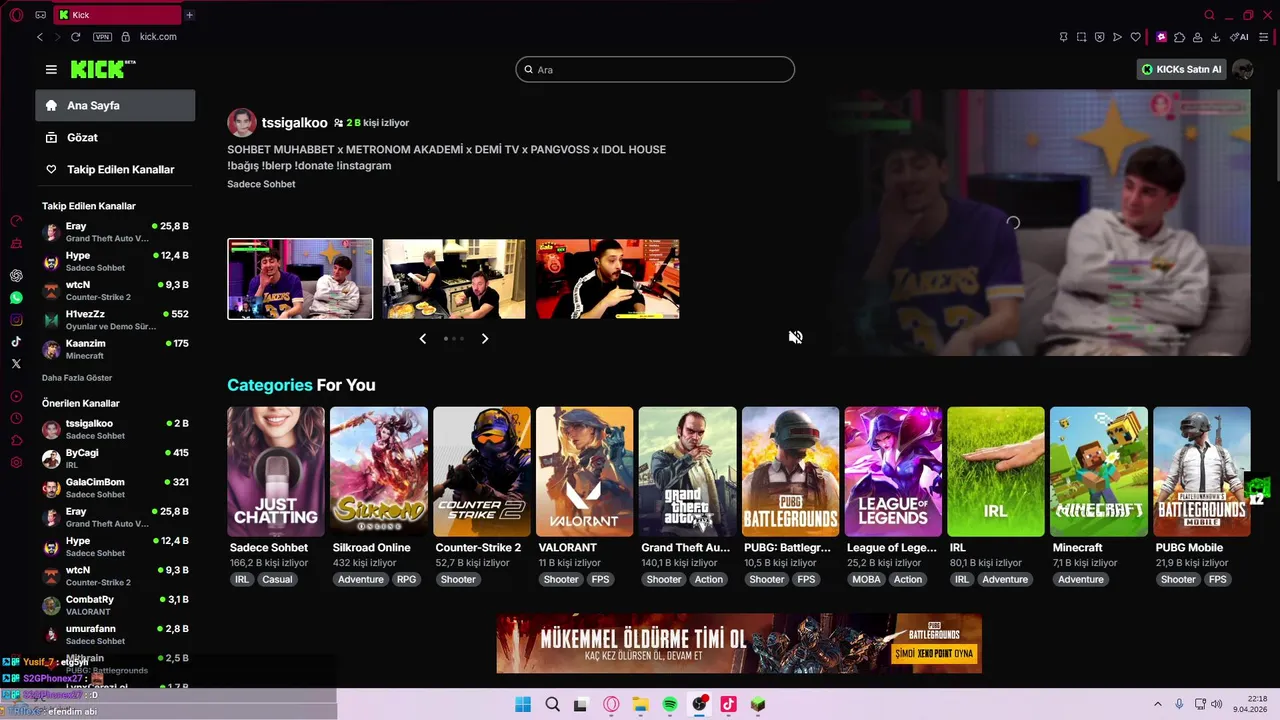
Task: Focus the Ara search field
Action: click(x=655, y=69)
